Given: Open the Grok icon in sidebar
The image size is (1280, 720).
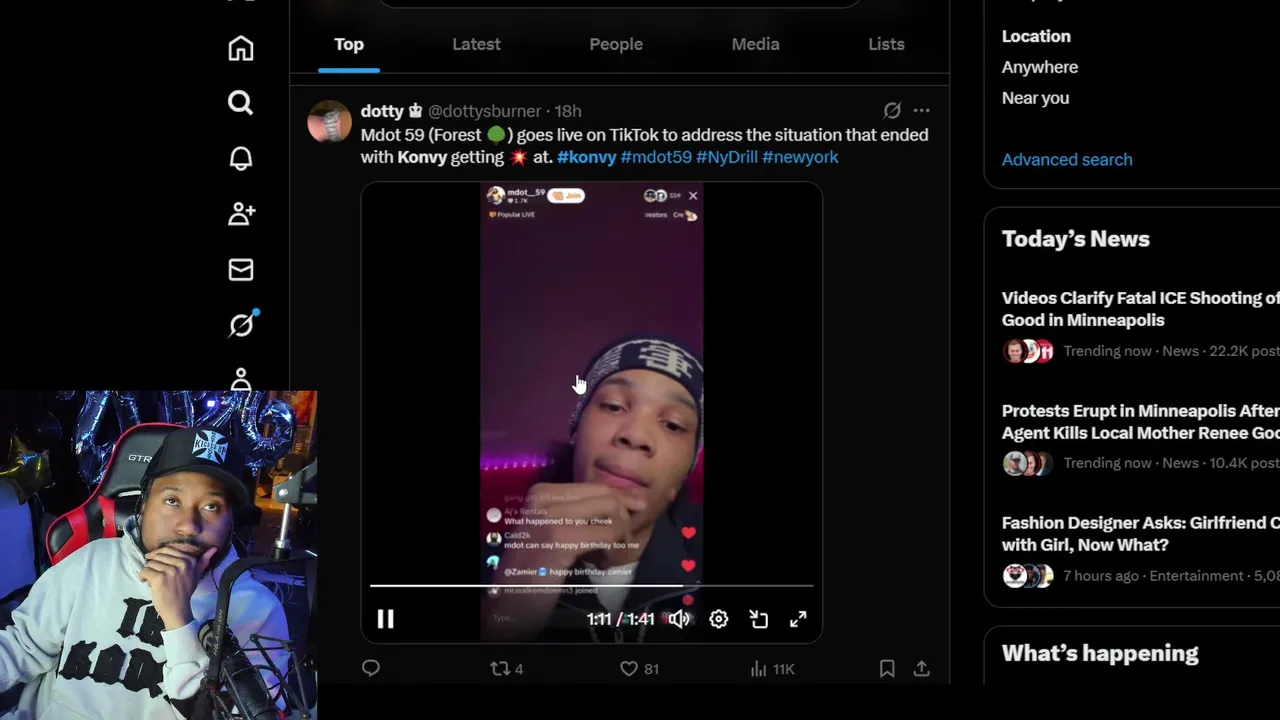Looking at the screenshot, I should [242, 324].
